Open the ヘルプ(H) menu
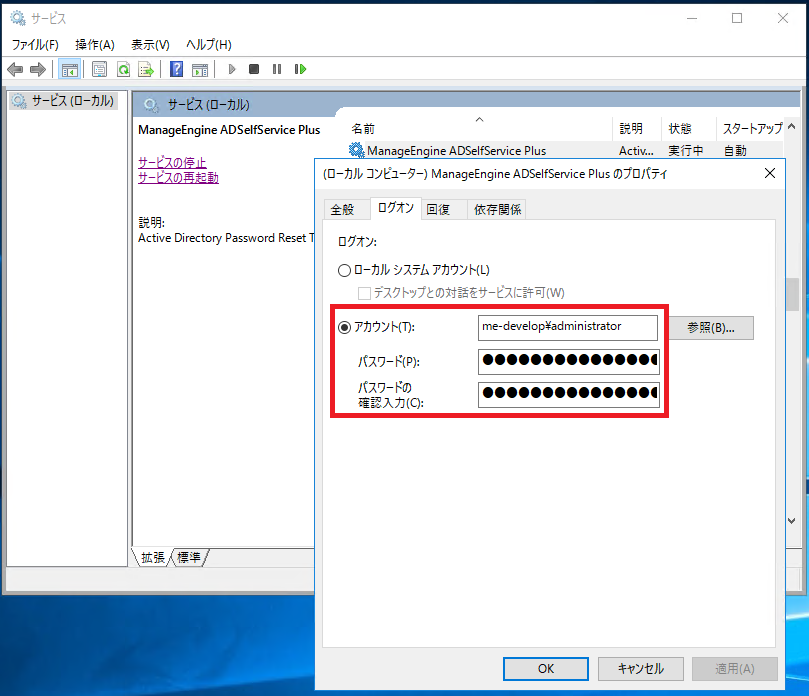The height and width of the screenshot is (696, 809). (209, 45)
